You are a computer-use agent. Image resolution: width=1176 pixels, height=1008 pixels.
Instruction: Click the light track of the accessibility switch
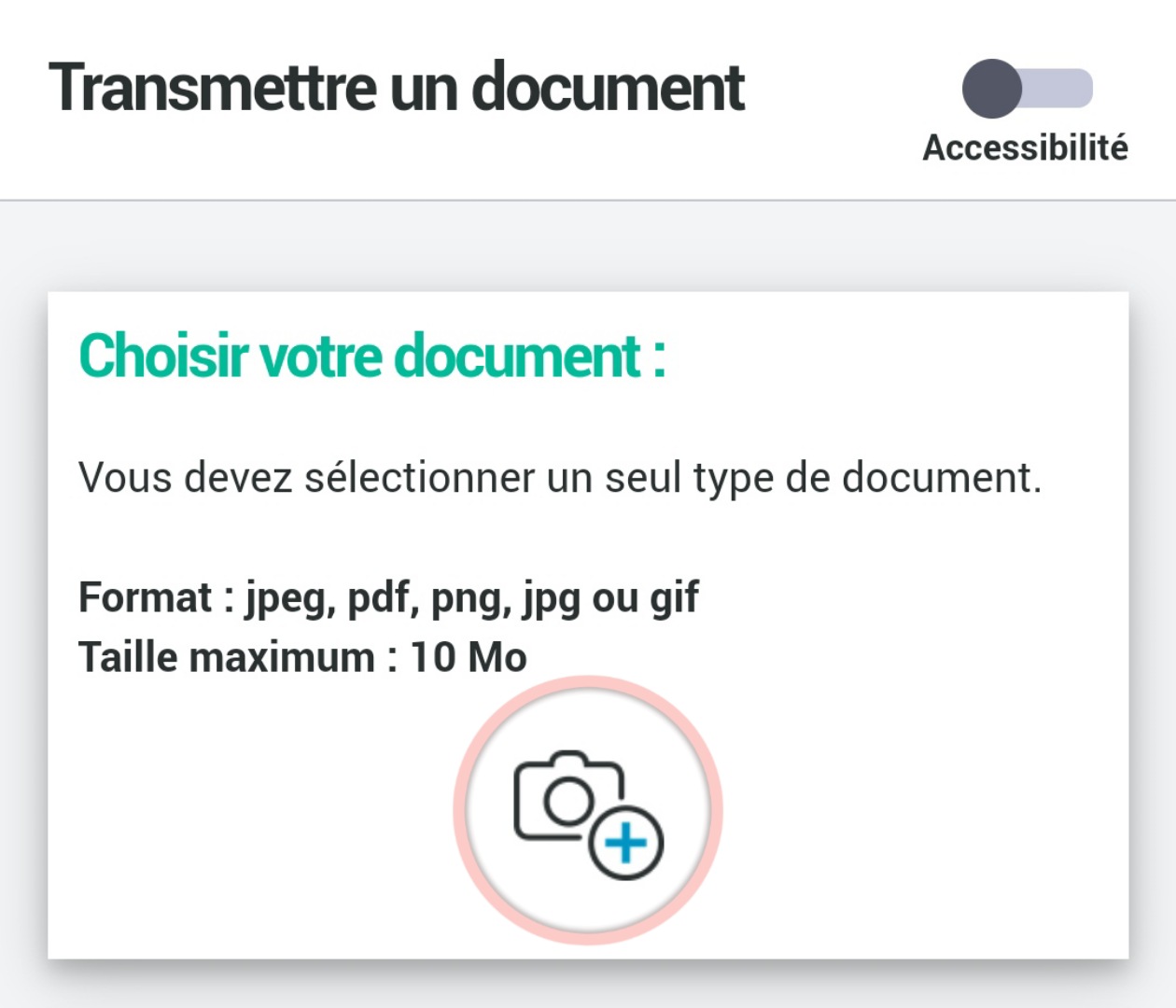click(1062, 89)
